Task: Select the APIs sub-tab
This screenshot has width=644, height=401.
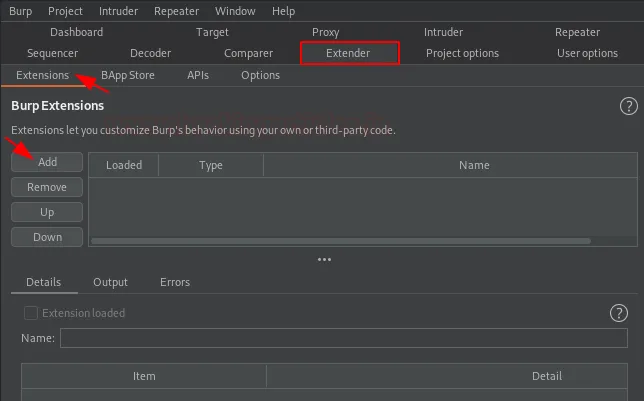Action: [x=198, y=75]
